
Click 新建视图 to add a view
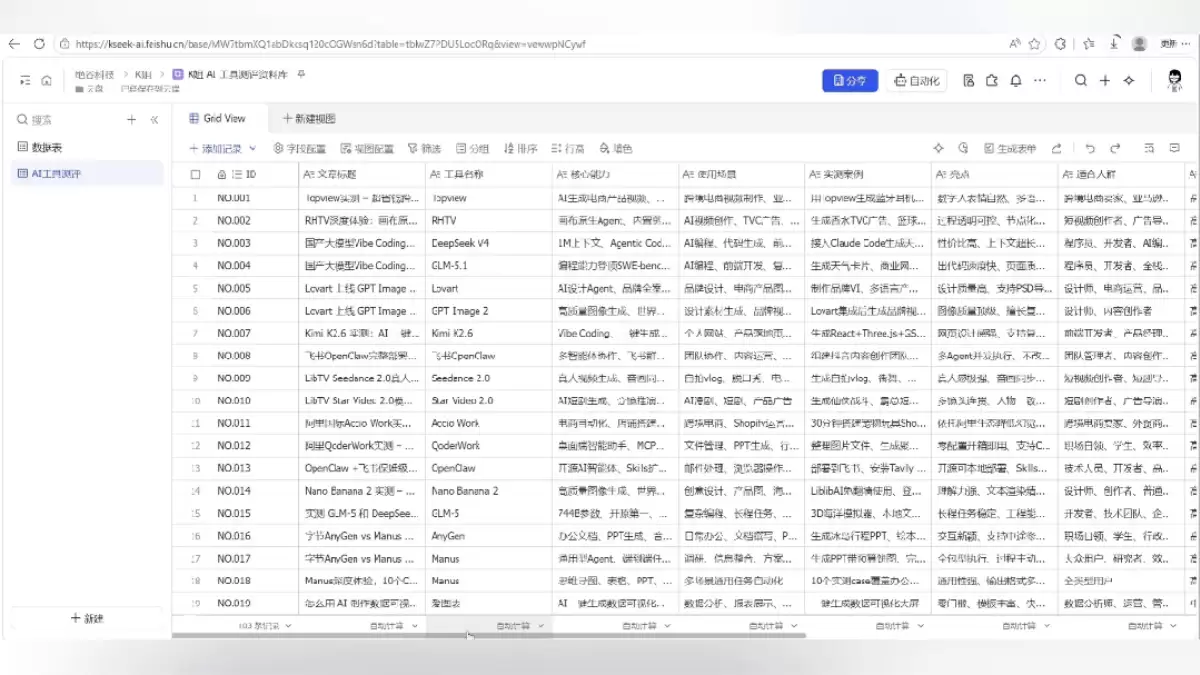[309, 118]
